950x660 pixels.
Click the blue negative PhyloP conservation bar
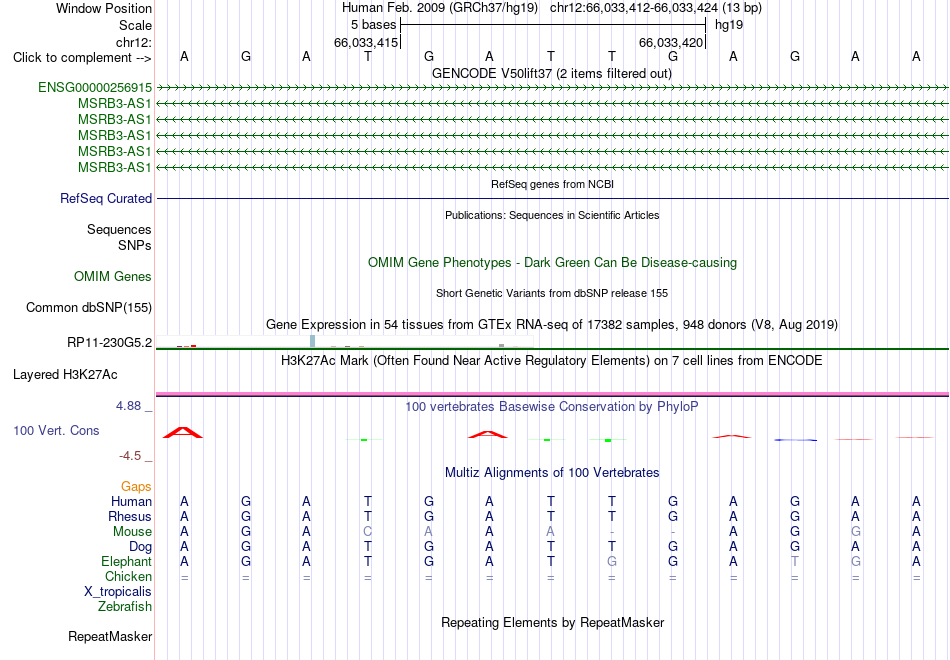click(796, 440)
